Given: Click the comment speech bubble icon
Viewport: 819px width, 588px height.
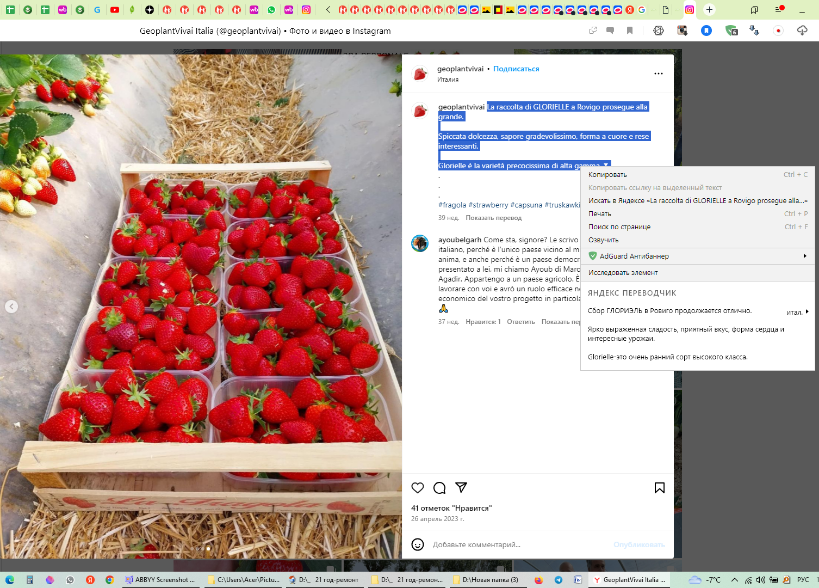Looking at the screenshot, I should click(439, 488).
